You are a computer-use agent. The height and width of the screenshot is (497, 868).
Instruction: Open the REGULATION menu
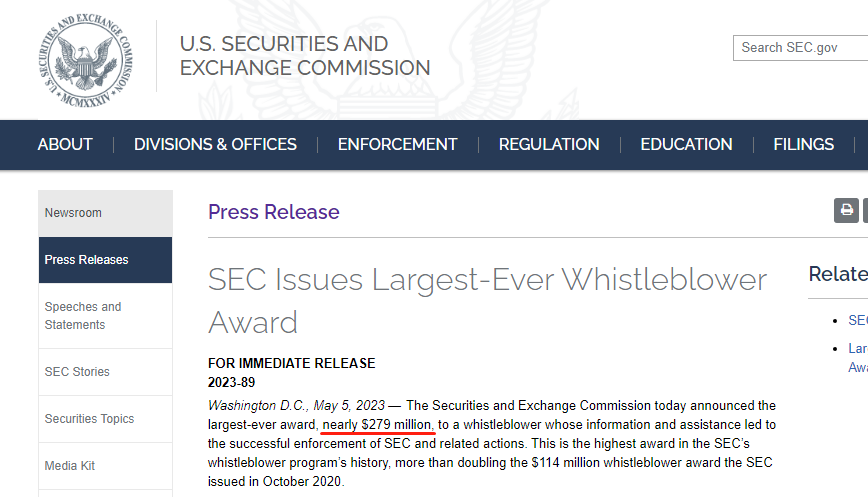[549, 144]
